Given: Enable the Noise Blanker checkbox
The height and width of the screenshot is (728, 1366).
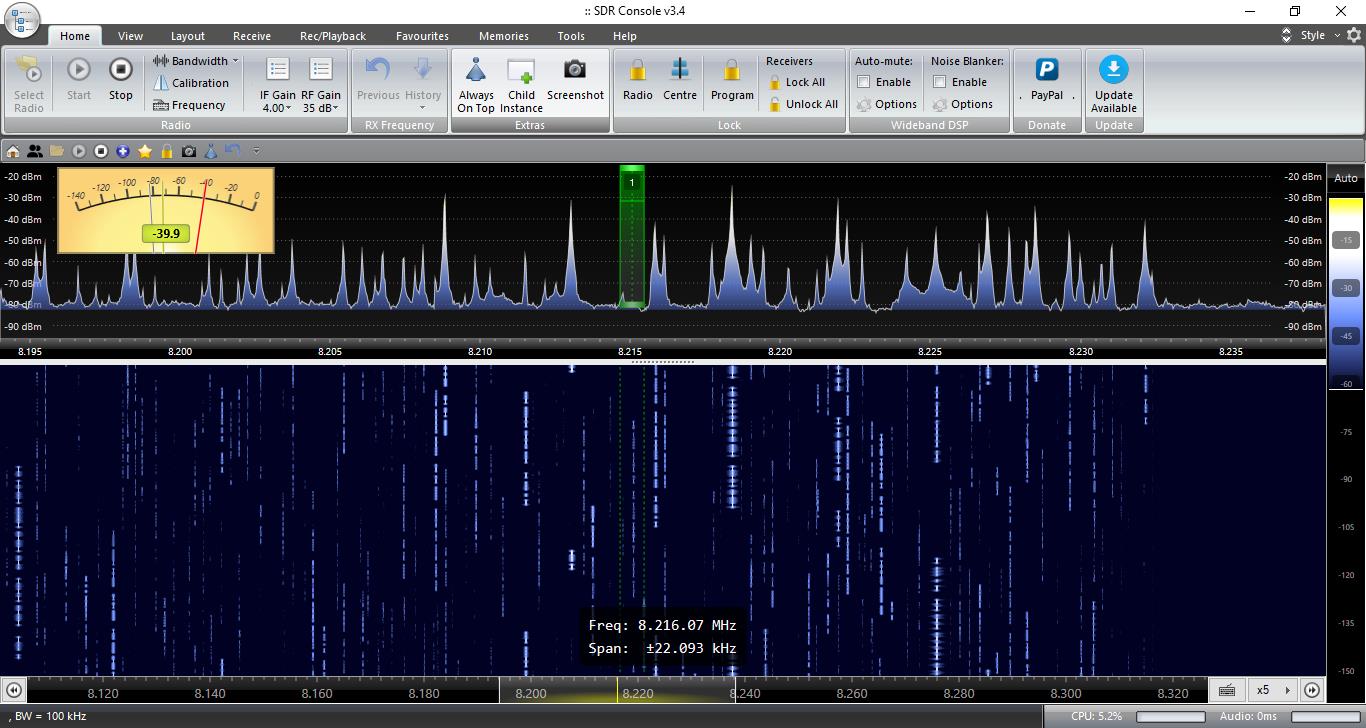Looking at the screenshot, I should [x=939, y=82].
